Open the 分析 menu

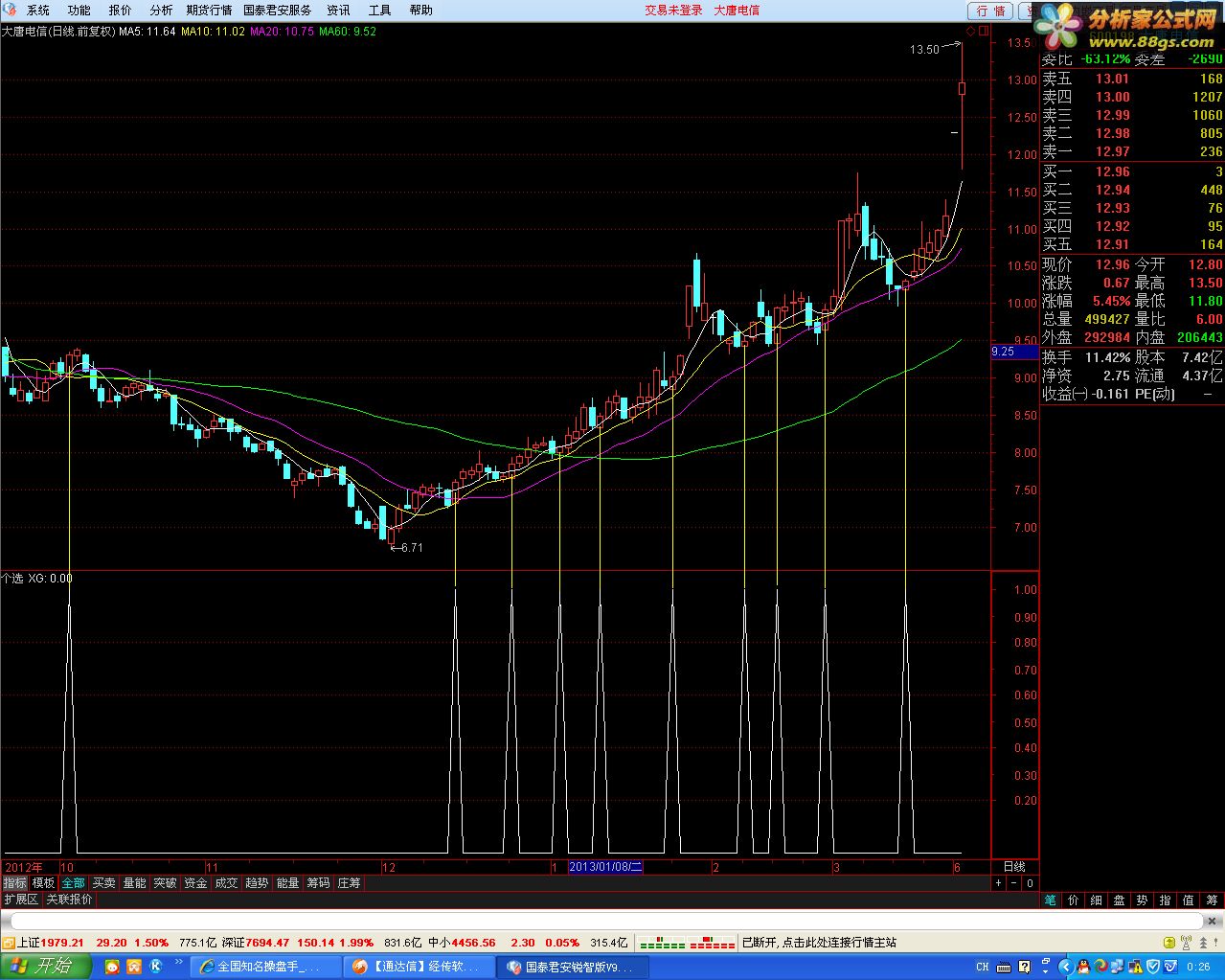tap(162, 11)
